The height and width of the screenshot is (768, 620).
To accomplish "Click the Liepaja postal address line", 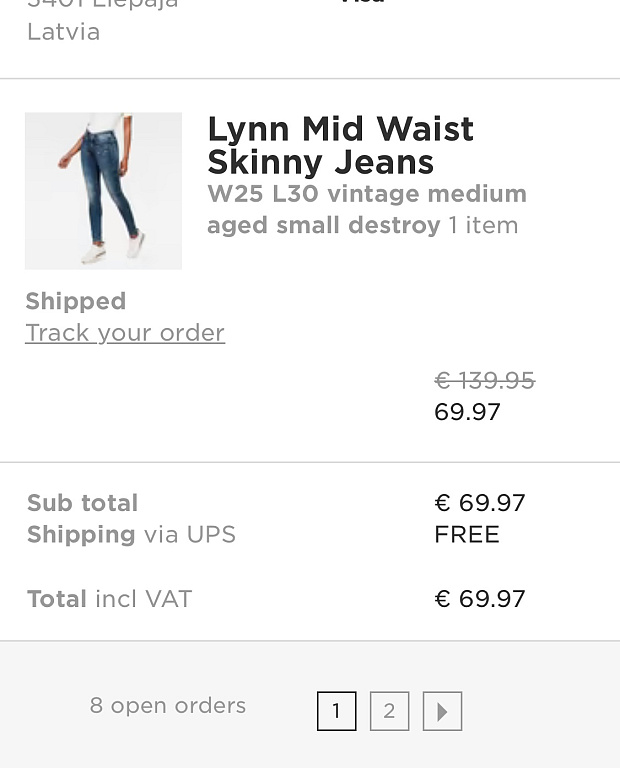I will pyautogui.click(x=103, y=4).
